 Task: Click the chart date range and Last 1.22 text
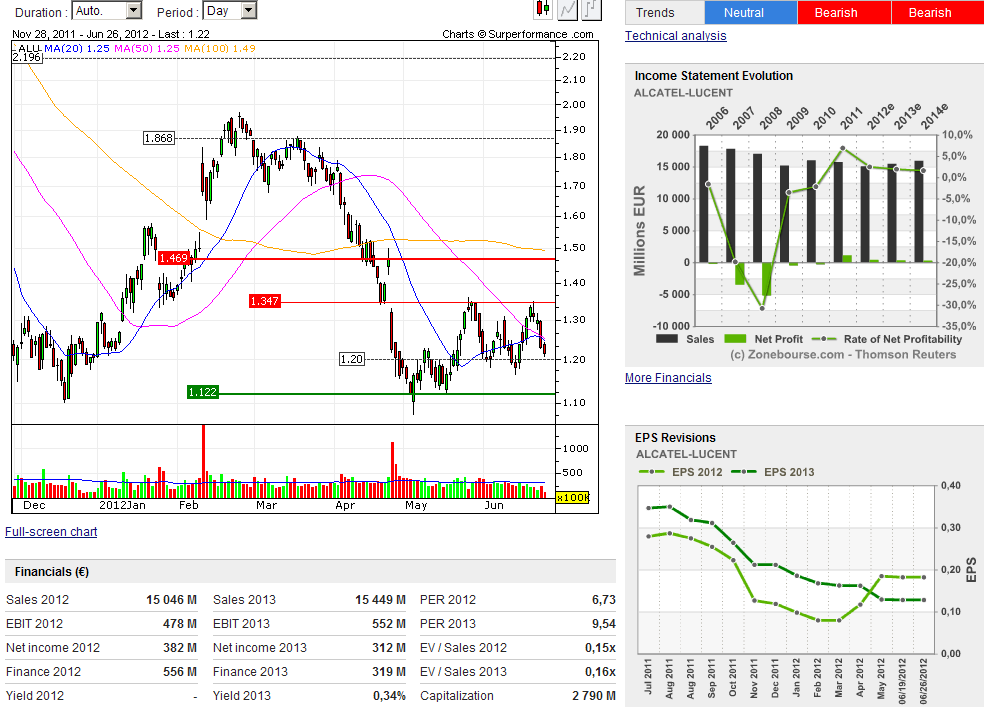point(110,34)
